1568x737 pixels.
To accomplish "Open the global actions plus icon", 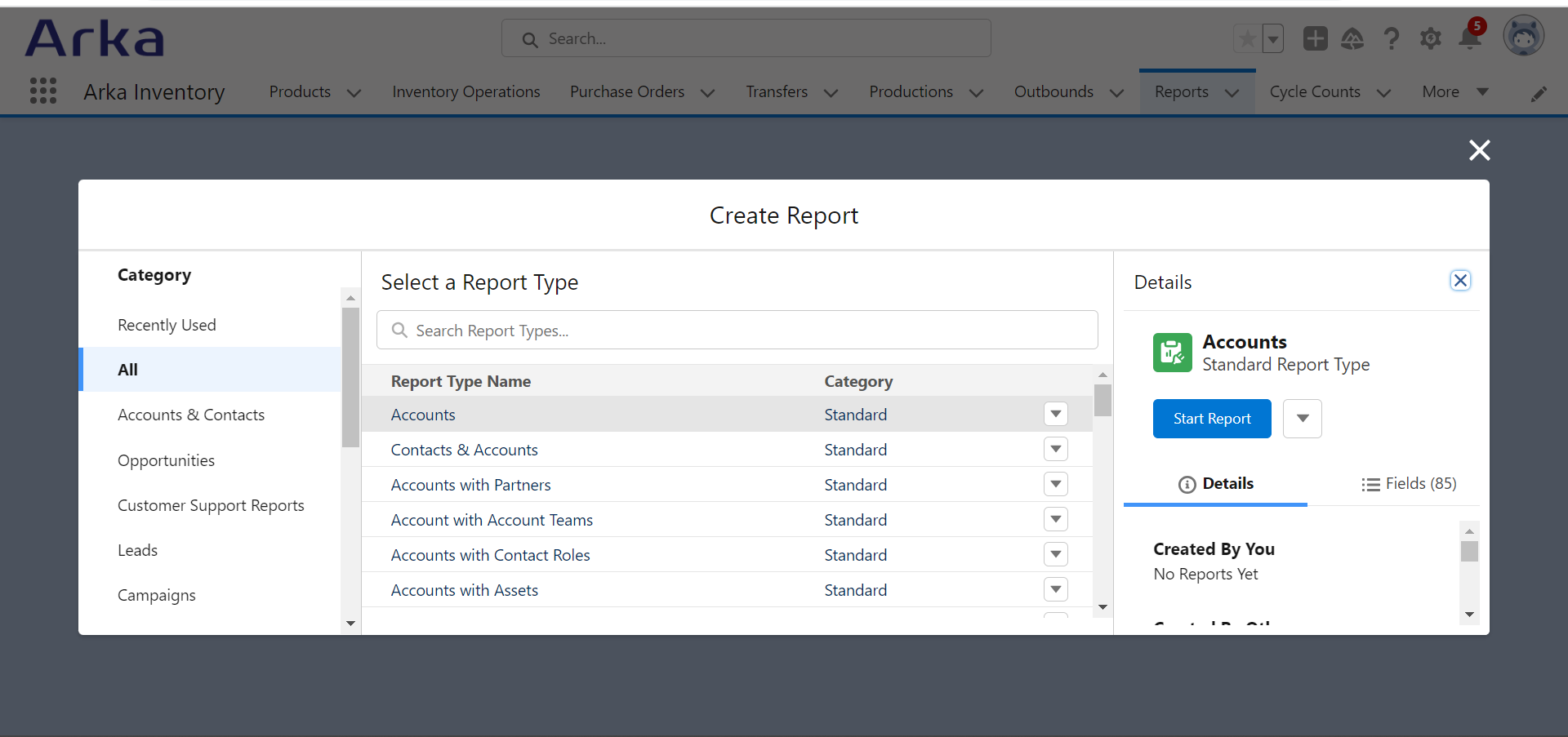I will [1315, 38].
